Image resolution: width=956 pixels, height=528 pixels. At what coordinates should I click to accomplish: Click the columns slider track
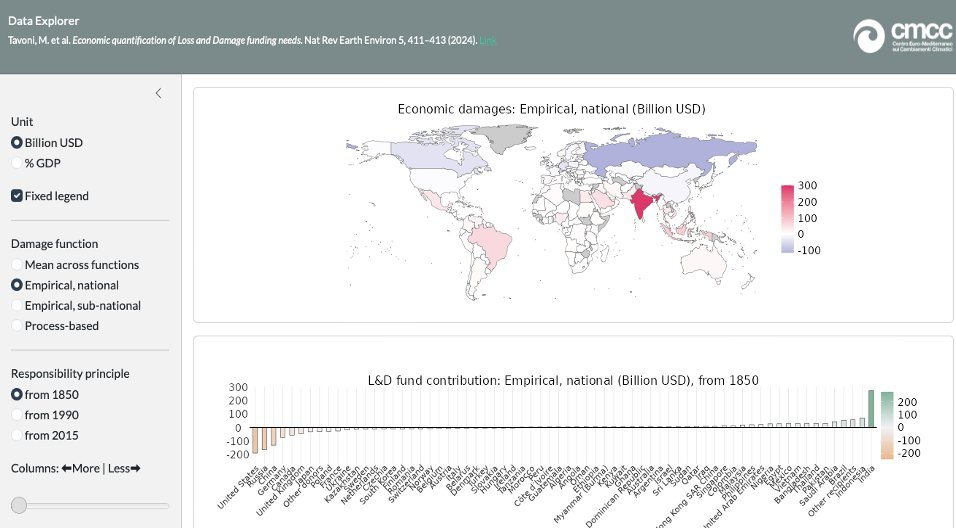(90, 505)
